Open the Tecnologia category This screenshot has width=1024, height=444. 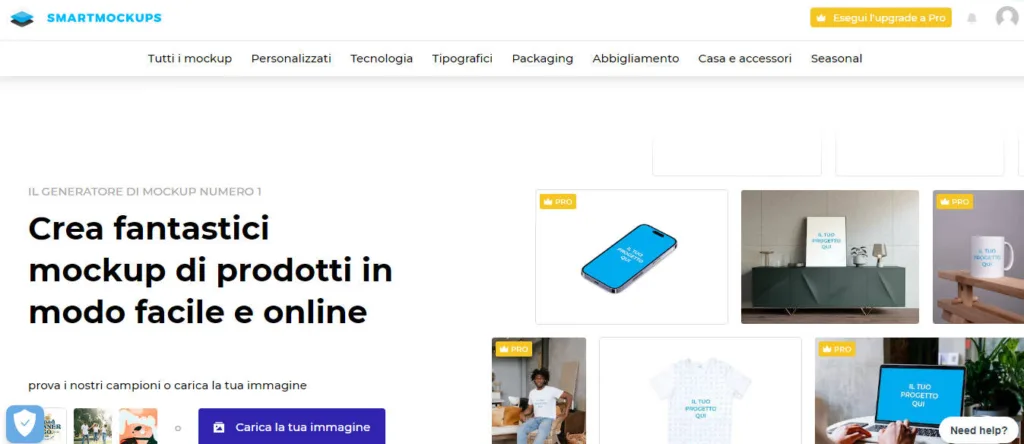(381, 59)
